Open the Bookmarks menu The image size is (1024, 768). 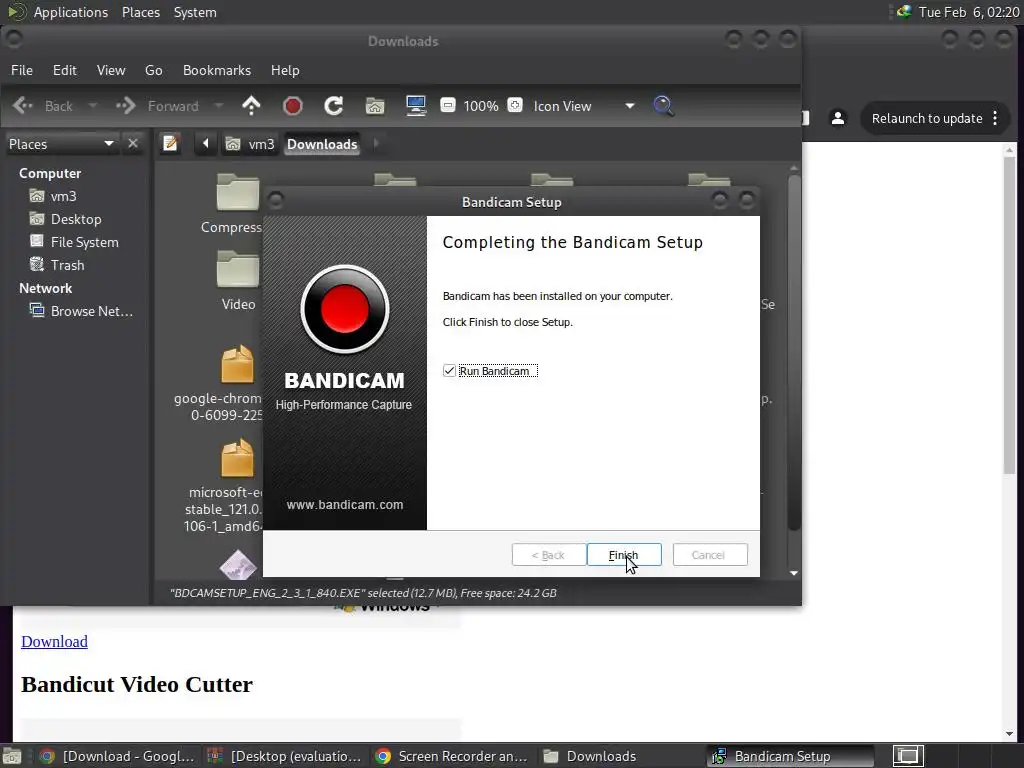tap(217, 70)
